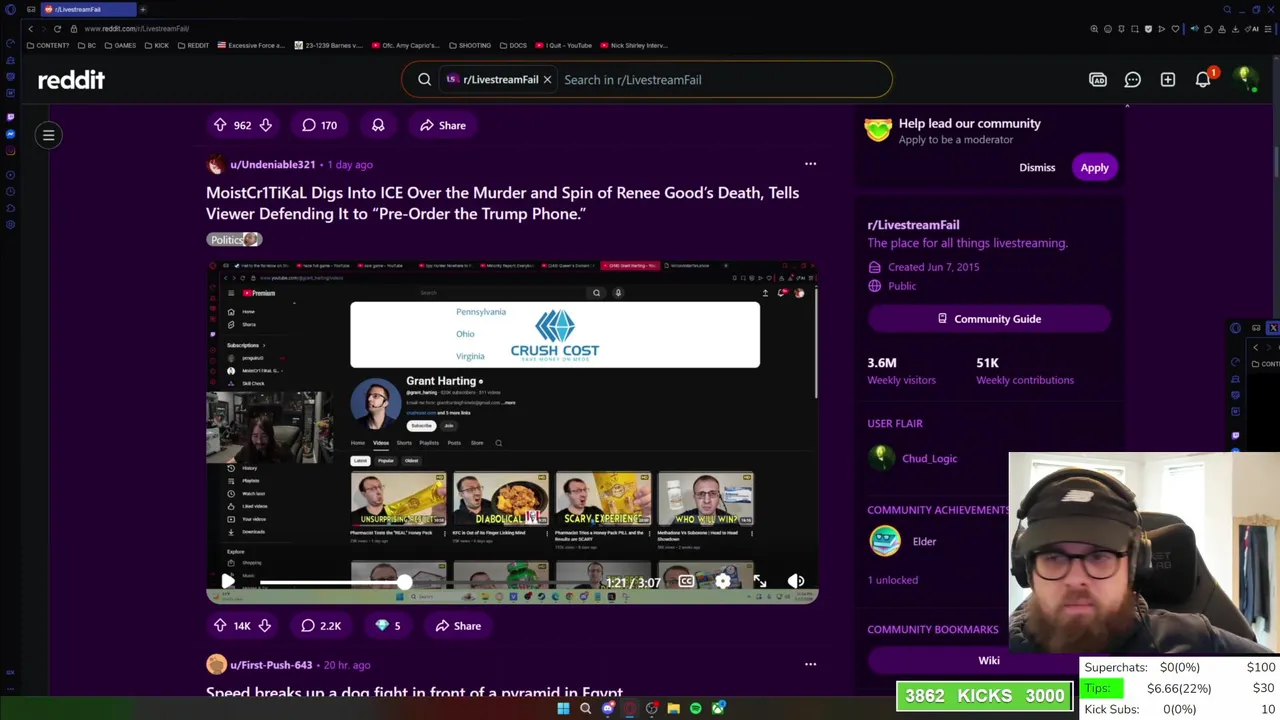Open Reddit chat
Viewport: 1280px width, 720px height.
pos(1132,80)
